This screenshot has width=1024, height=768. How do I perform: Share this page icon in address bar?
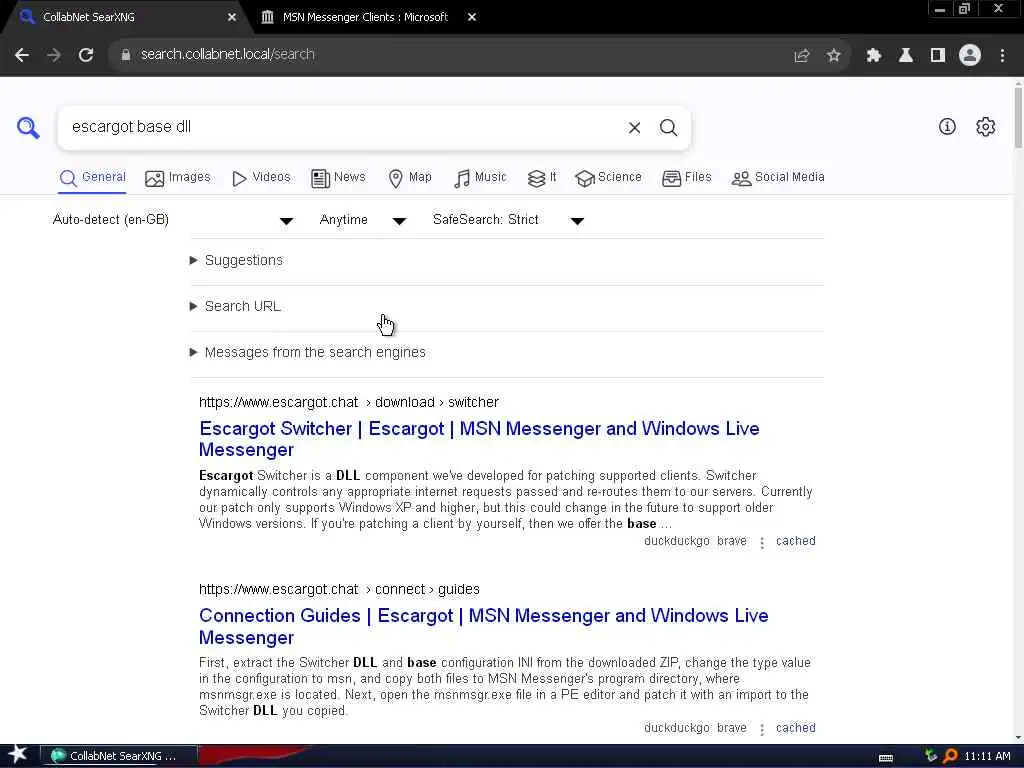801,56
